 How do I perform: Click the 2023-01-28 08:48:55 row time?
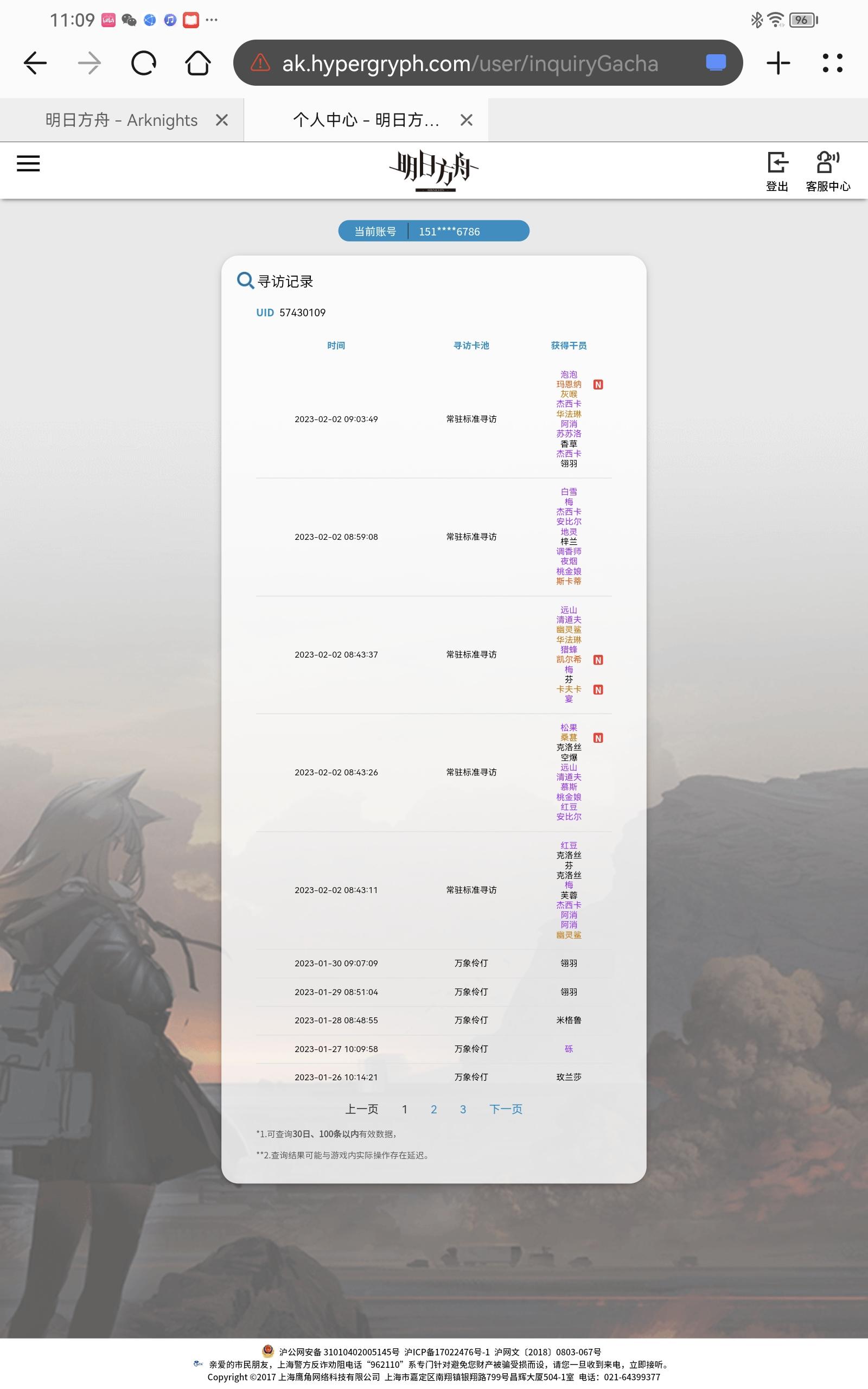pyautogui.click(x=336, y=1021)
